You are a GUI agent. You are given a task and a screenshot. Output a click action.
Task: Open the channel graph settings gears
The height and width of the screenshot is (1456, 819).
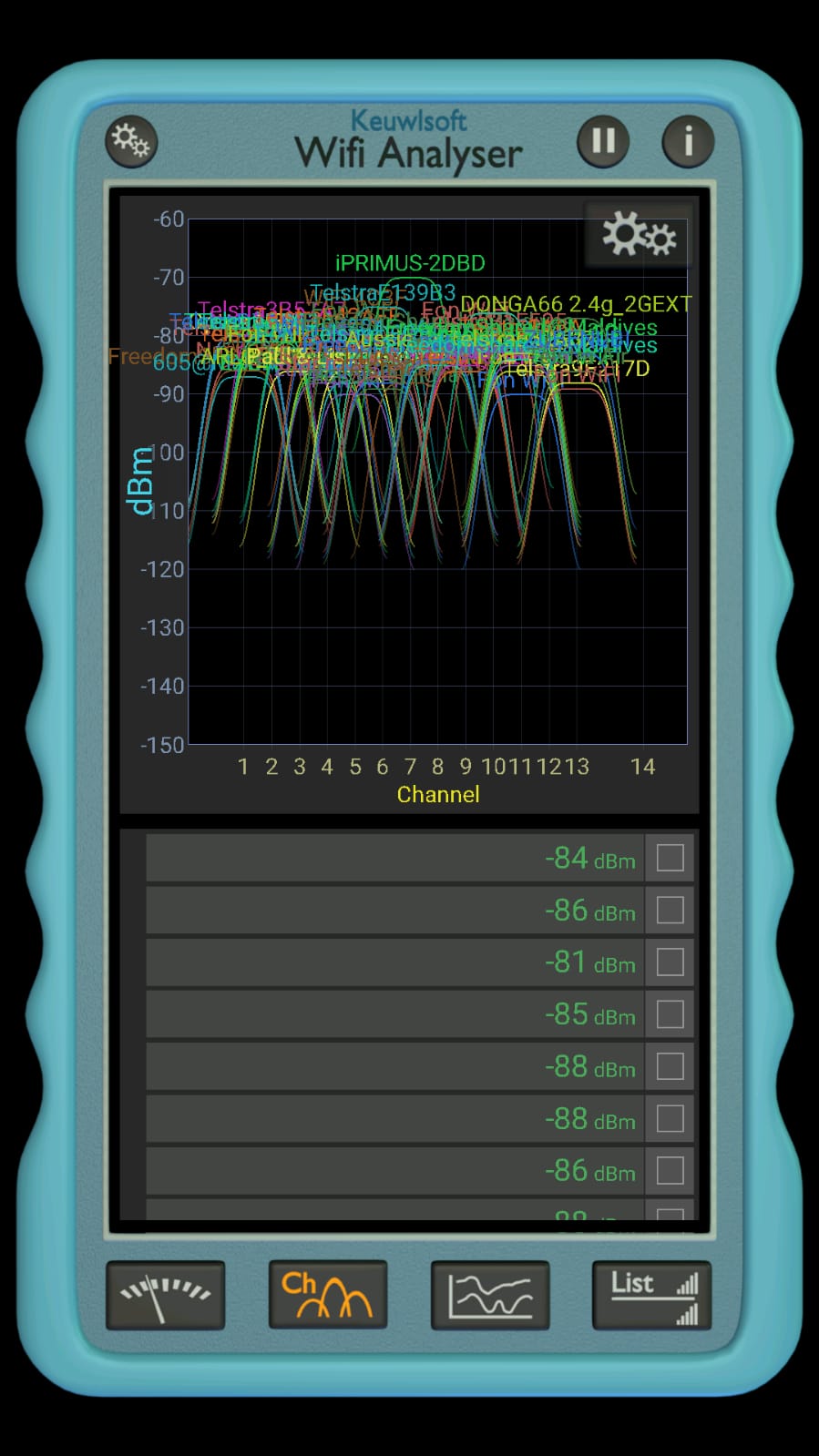tap(639, 236)
